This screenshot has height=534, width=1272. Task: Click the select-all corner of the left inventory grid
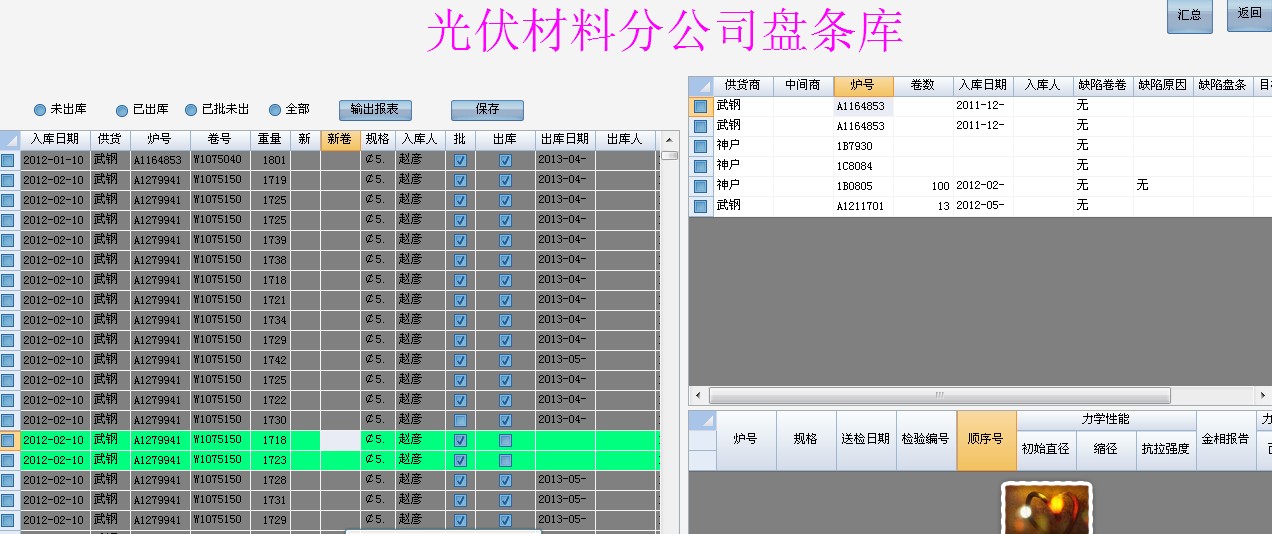point(9,139)
